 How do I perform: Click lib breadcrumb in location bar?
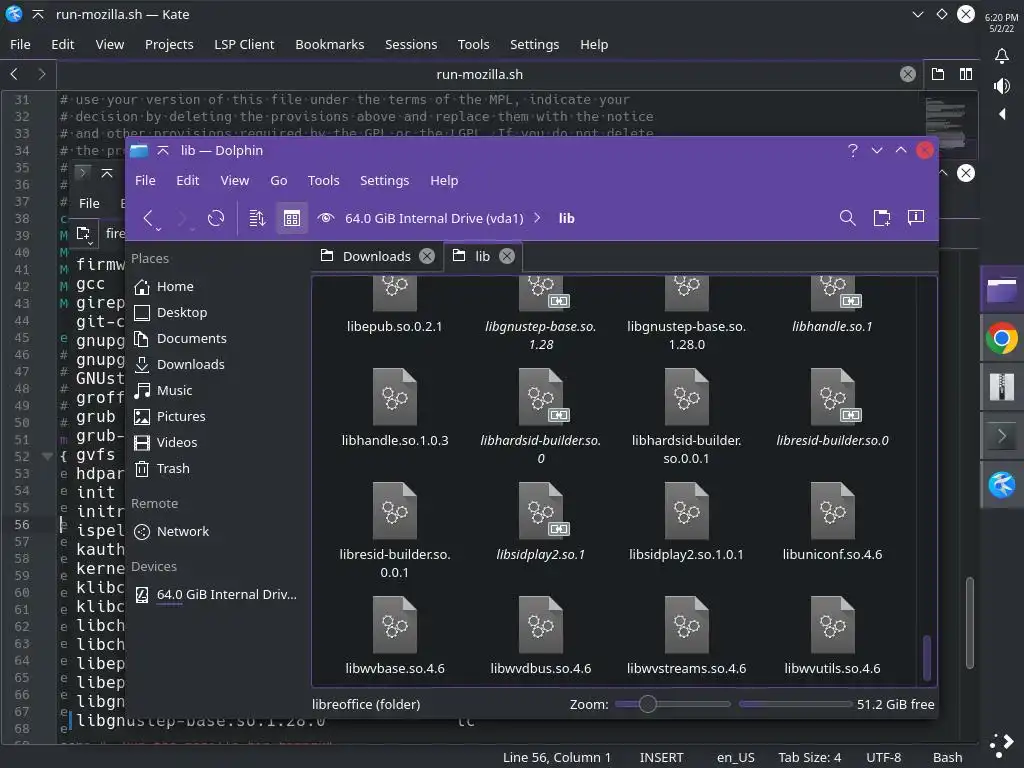tap(566, 218)
